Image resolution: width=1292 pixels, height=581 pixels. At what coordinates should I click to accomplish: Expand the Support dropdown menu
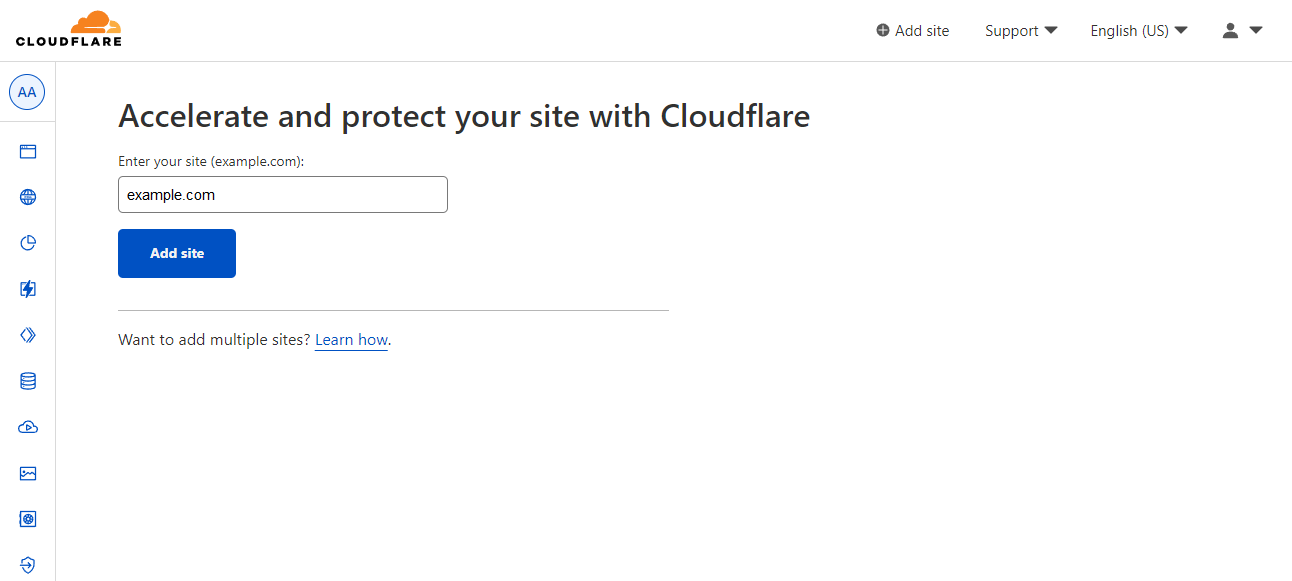[1019, 30]
